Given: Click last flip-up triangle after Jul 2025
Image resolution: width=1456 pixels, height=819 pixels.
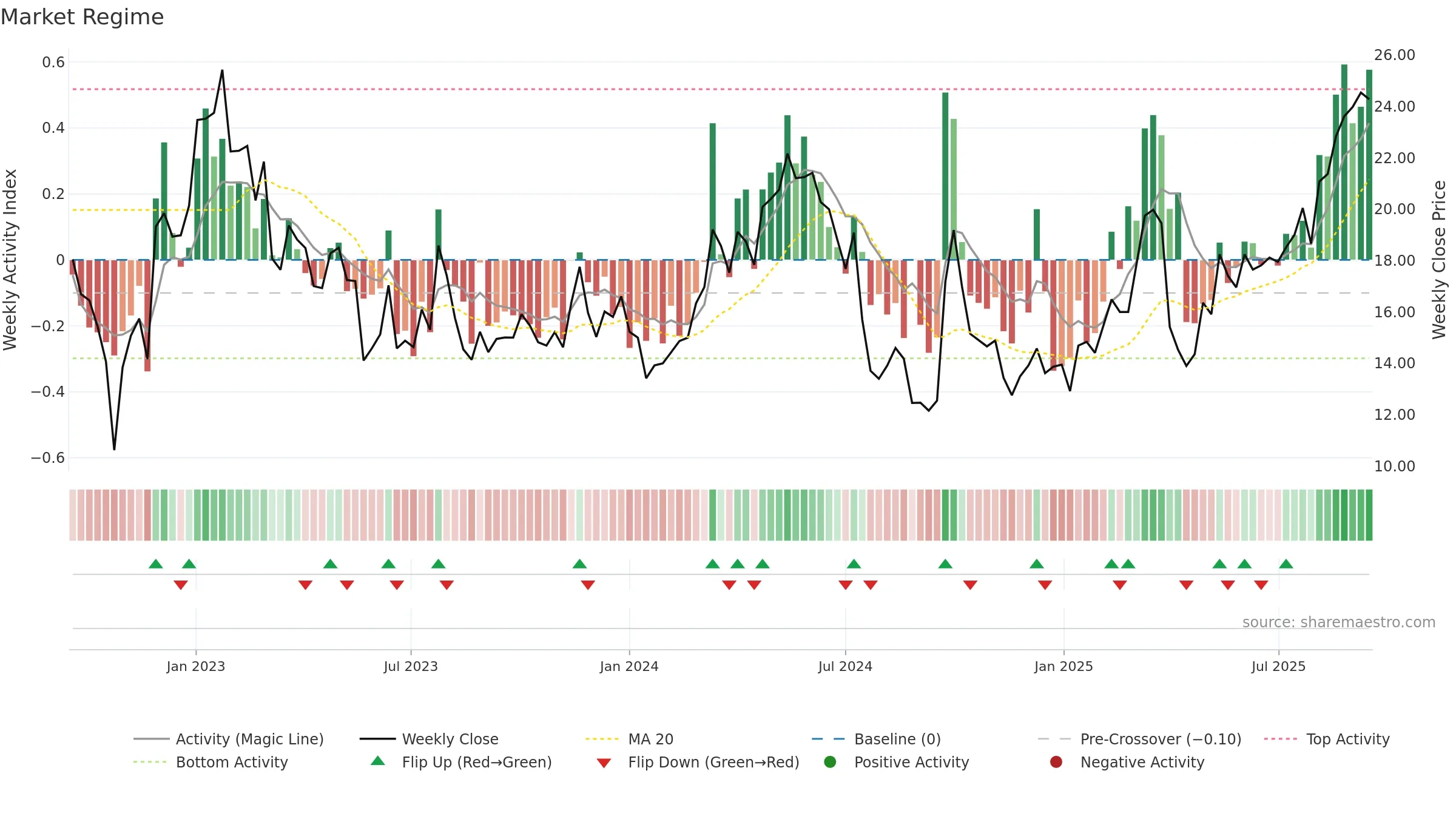Looking at the screenshot, I should [x=1286, y=564].
